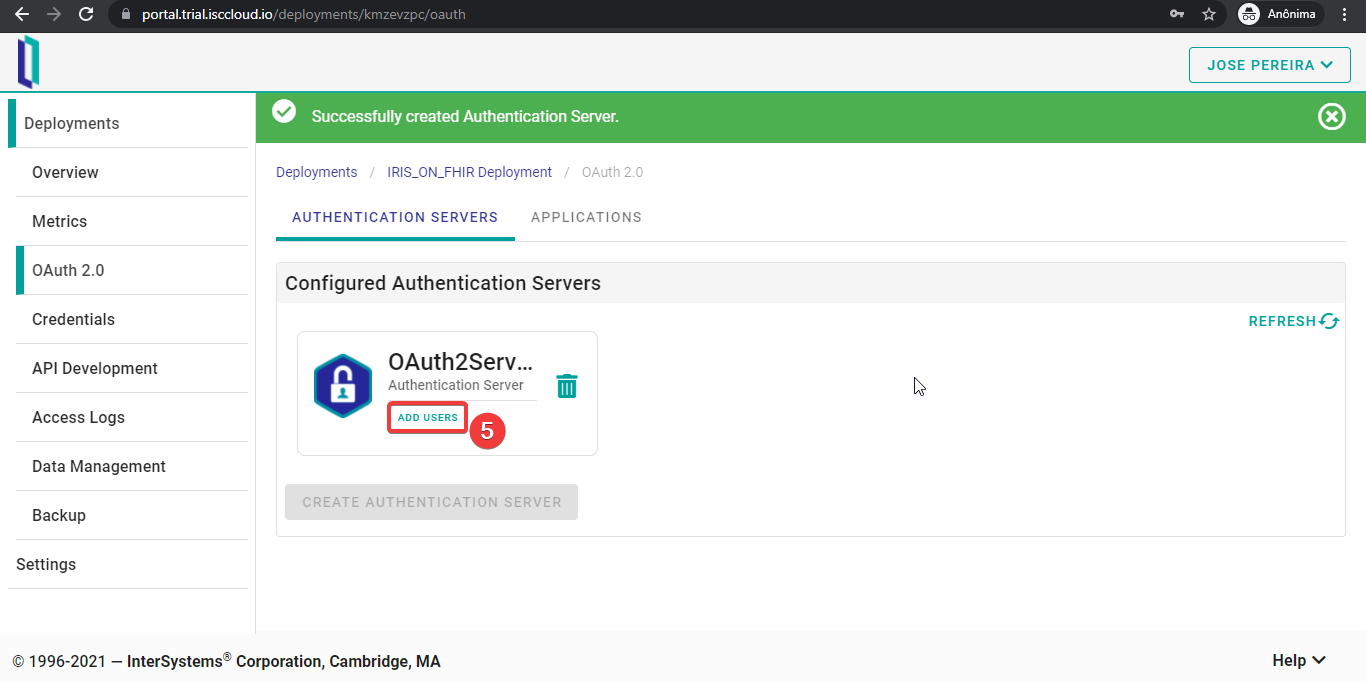
Task: Open Deployments in the sidebar
Action: (x=128, y=123)
